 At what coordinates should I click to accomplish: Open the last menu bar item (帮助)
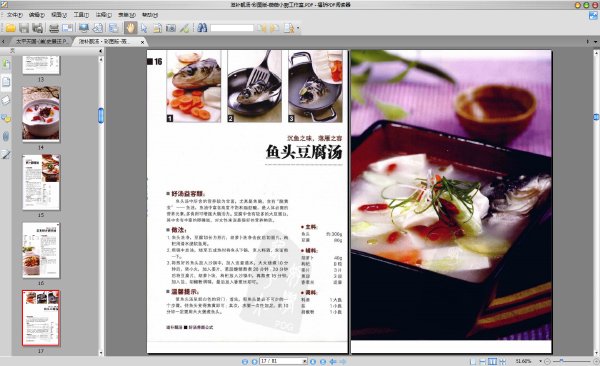[x=150, y=15]
